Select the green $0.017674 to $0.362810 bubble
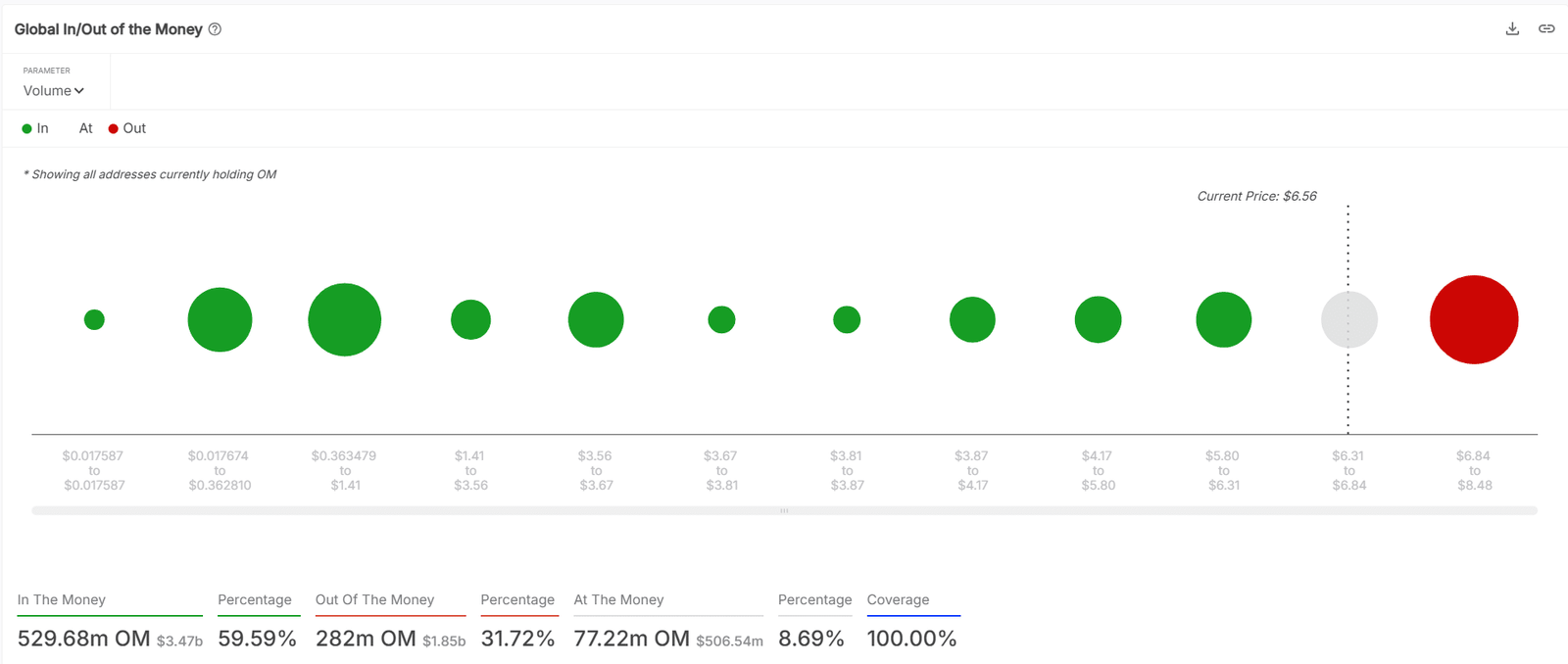This screenshot has width=1568, height=664. pos(220,319)
